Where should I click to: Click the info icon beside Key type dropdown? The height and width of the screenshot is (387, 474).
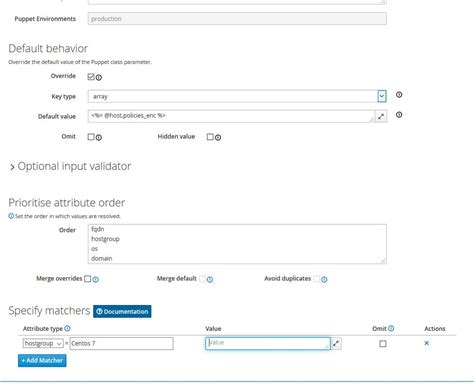tap(399, 95)
